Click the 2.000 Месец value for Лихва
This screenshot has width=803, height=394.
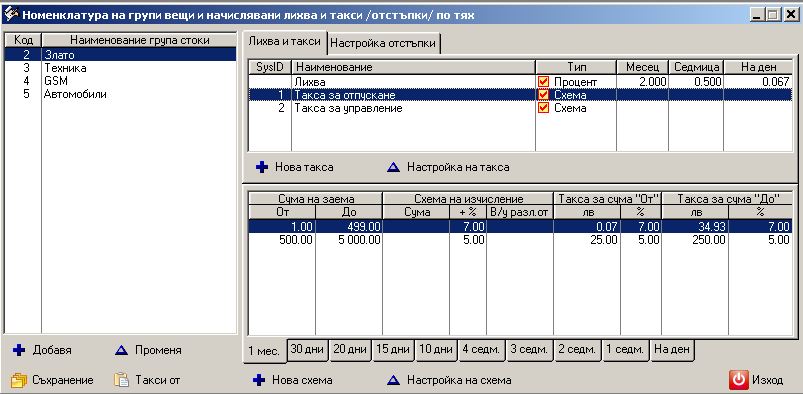point(643,81)
